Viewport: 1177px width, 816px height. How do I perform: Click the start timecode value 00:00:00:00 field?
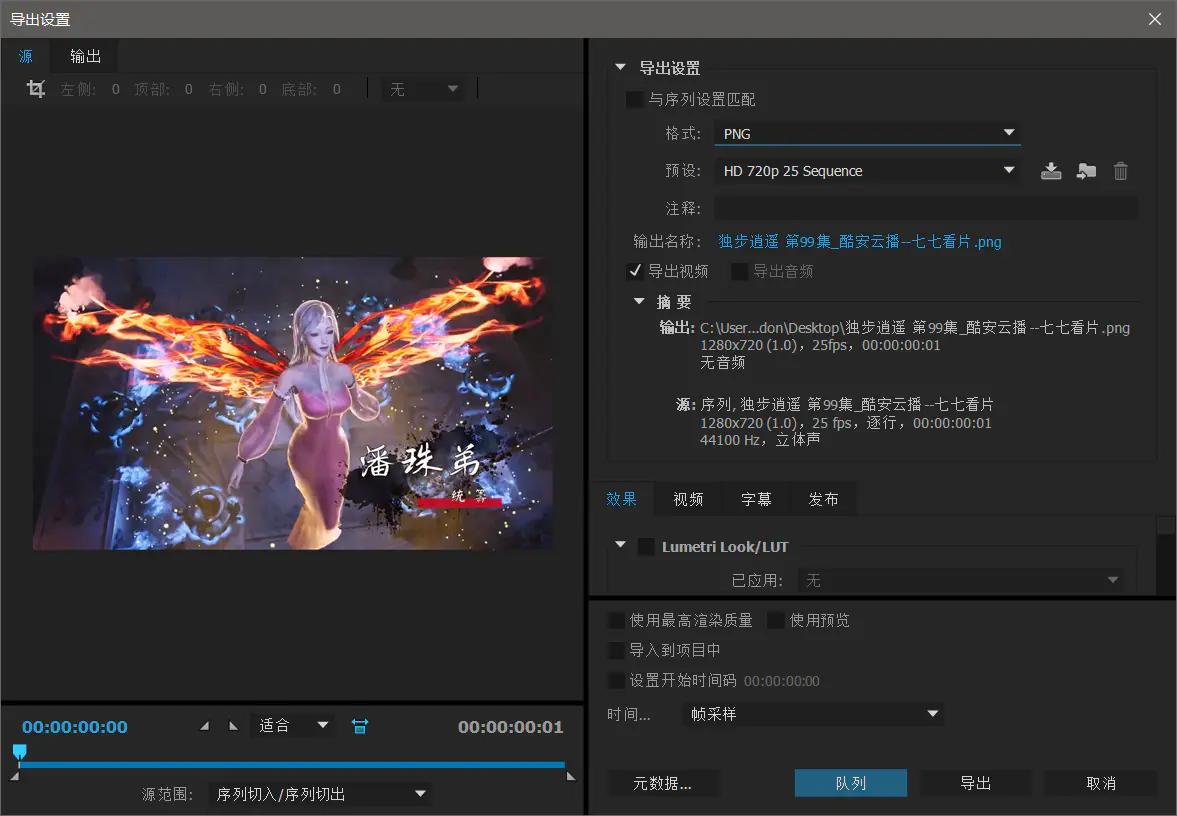pyautogui.click(x=781, y=681)
